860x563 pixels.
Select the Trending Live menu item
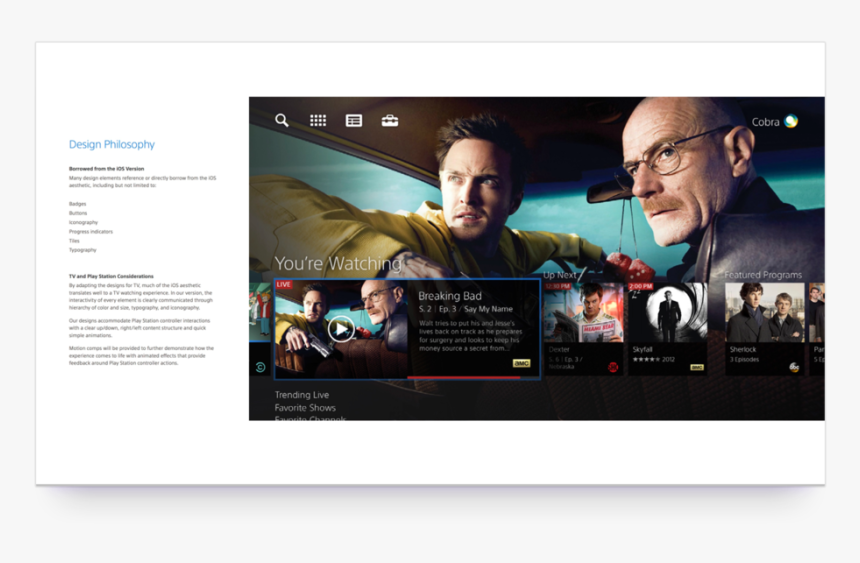pyautogui.click(x=302, y=395)
